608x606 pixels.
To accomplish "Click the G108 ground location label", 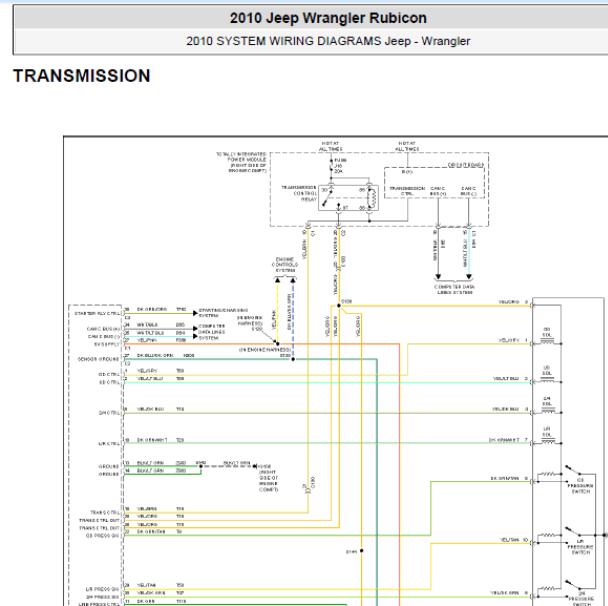I will coord(268,478).
